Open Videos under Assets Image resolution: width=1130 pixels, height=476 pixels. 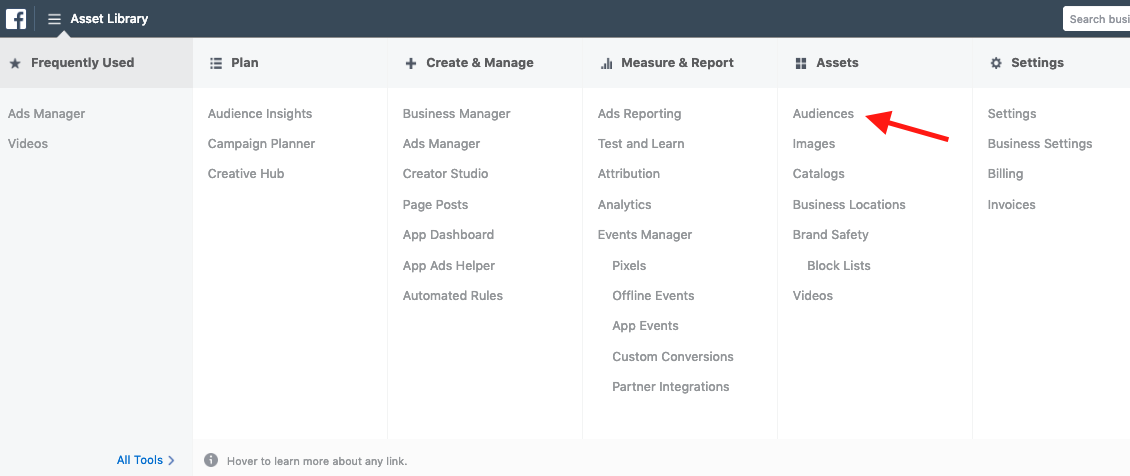click(812, 295)
